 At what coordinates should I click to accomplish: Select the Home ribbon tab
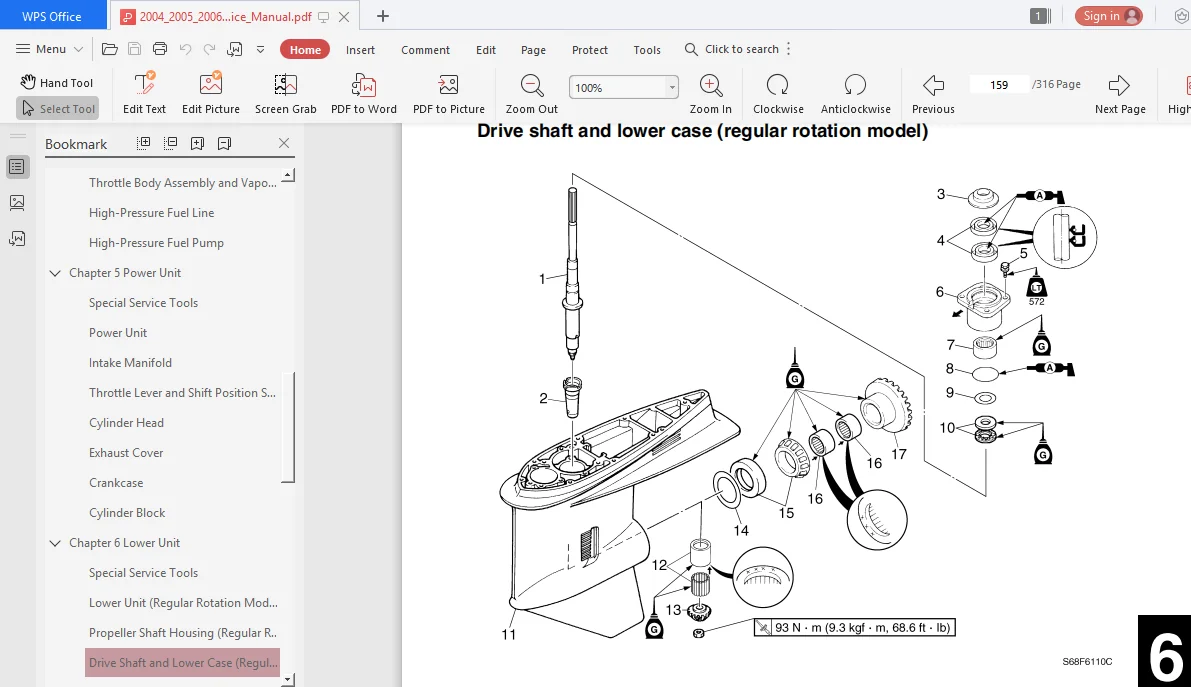click(305, 49)
